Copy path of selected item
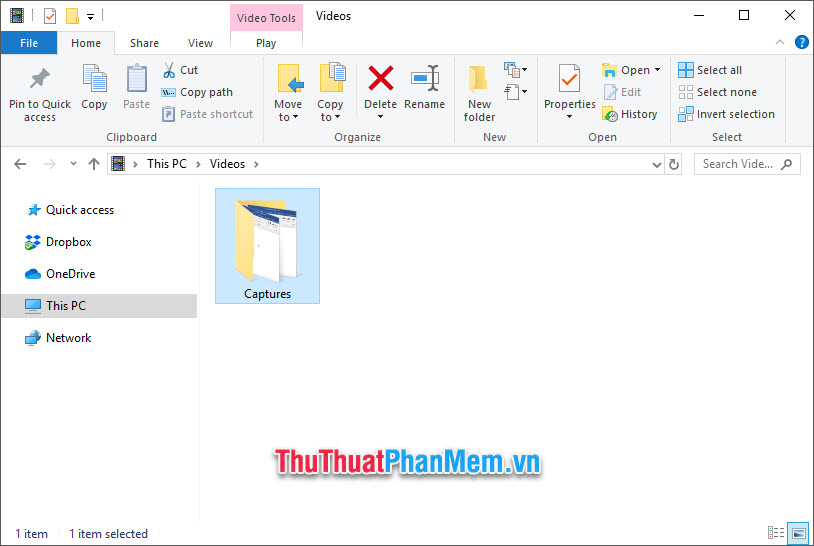The width and height of the screenshot is (814, 546). click(197, 92)
